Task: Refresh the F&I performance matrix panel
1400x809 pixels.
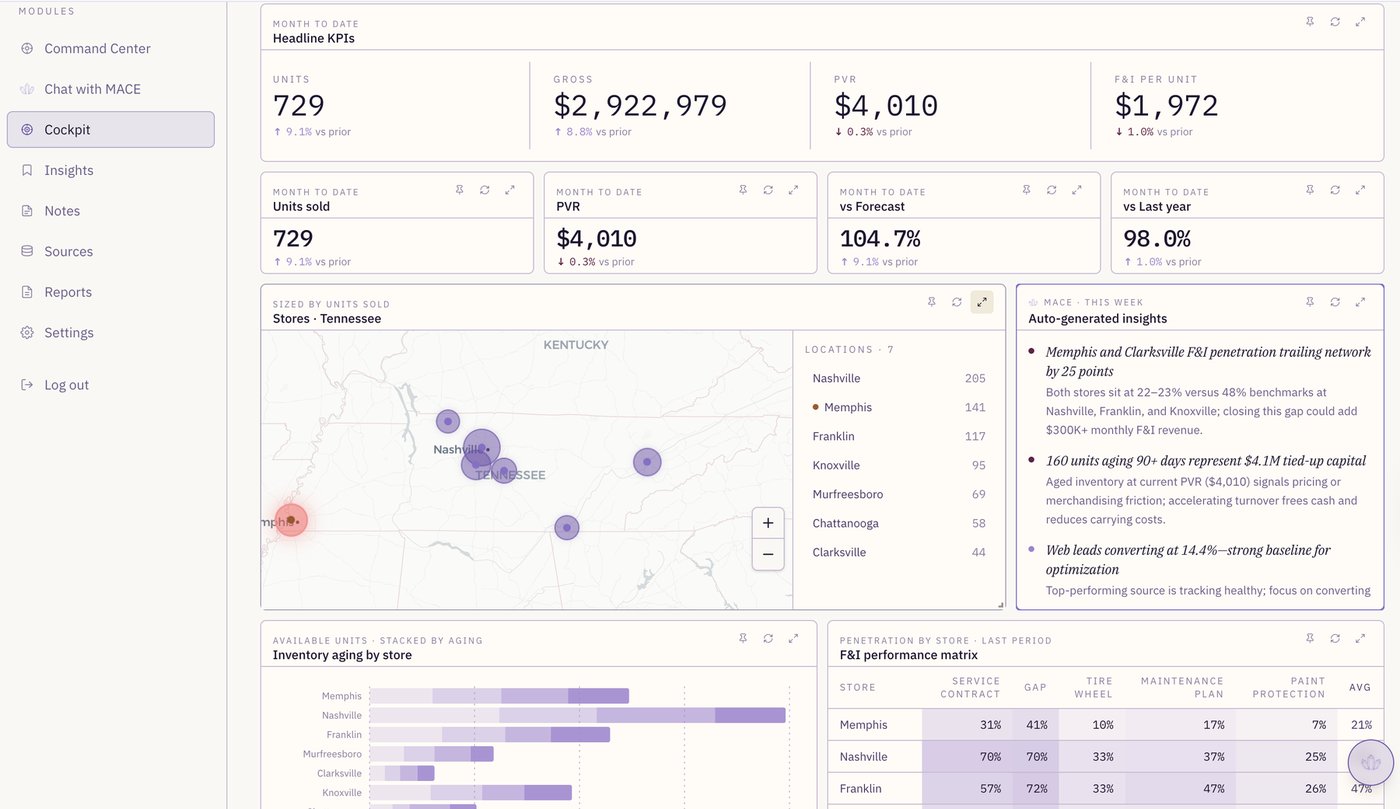Action: click(x=1335, y=638)
